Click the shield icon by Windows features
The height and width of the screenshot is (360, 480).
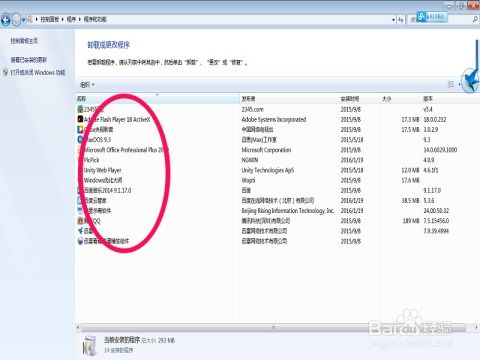5,72
